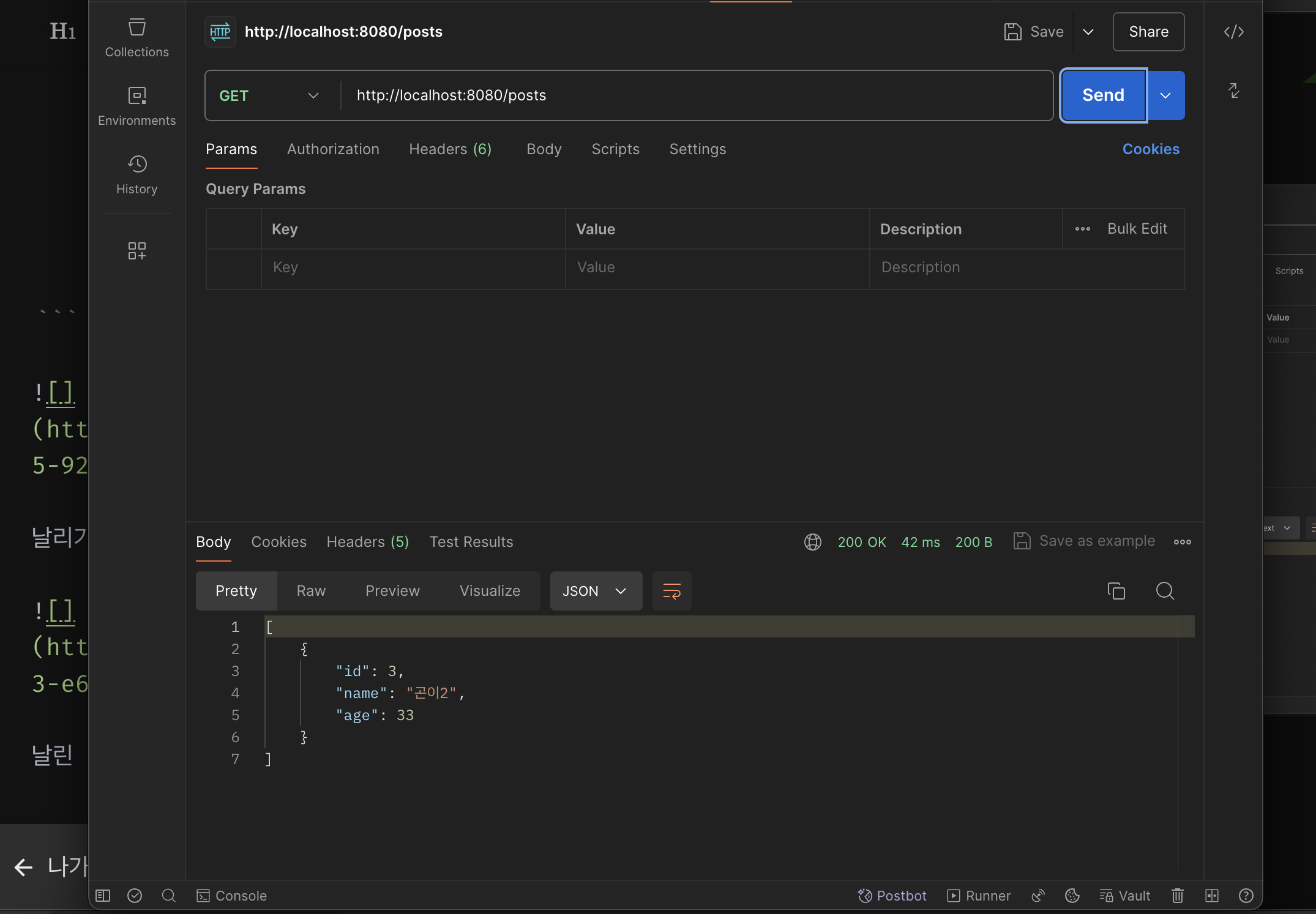The image size is (1316, 914).
Task: Open the response Headers (5) tab
Action: pos(367,542)
